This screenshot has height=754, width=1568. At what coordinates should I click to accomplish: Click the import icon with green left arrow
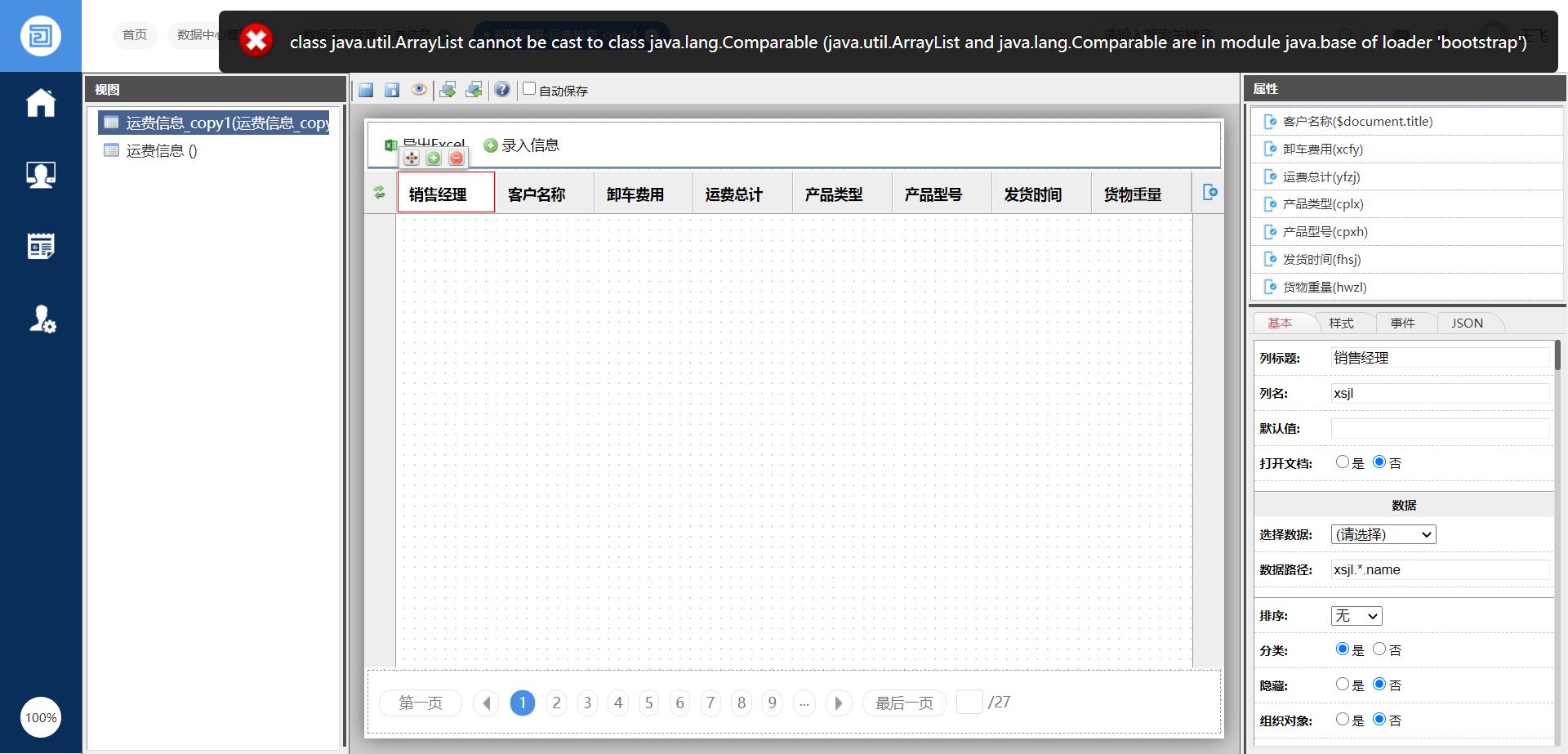[474, 90]
